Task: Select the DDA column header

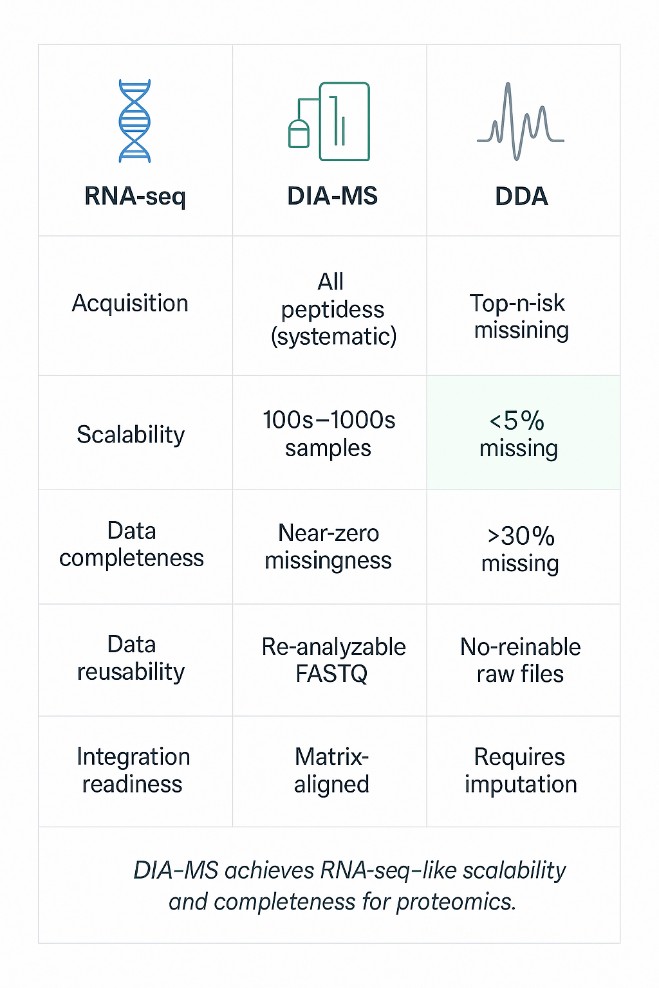Action: click(x=521, y=195)
